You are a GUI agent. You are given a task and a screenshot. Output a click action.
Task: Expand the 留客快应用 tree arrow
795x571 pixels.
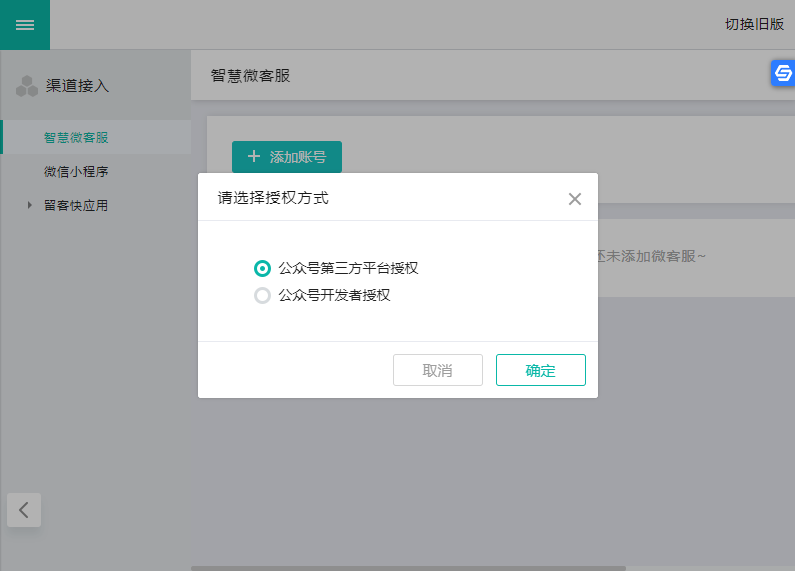pyautogui.click(x=29, y=206)
